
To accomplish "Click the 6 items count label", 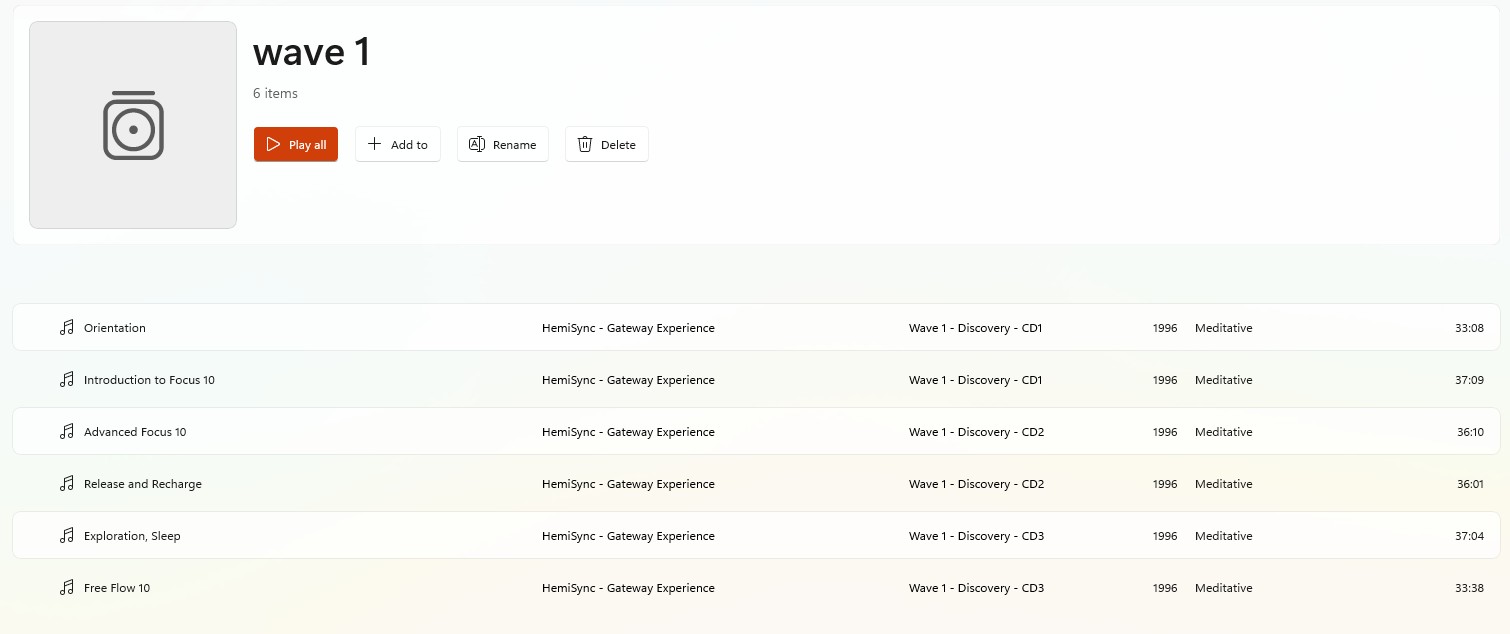I will pos(275,93).
